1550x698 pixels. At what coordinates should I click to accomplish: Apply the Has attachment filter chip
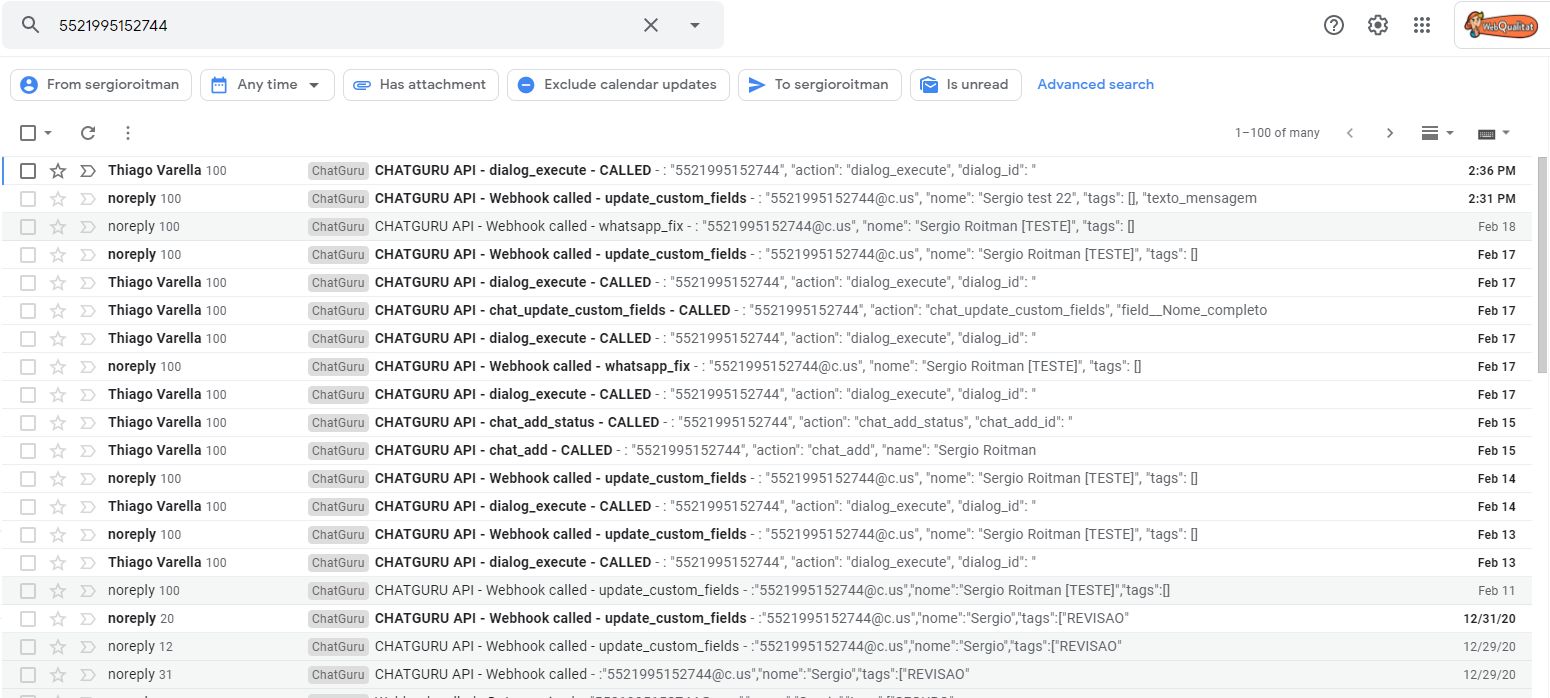pyautogui.click(x=421, y=85)
